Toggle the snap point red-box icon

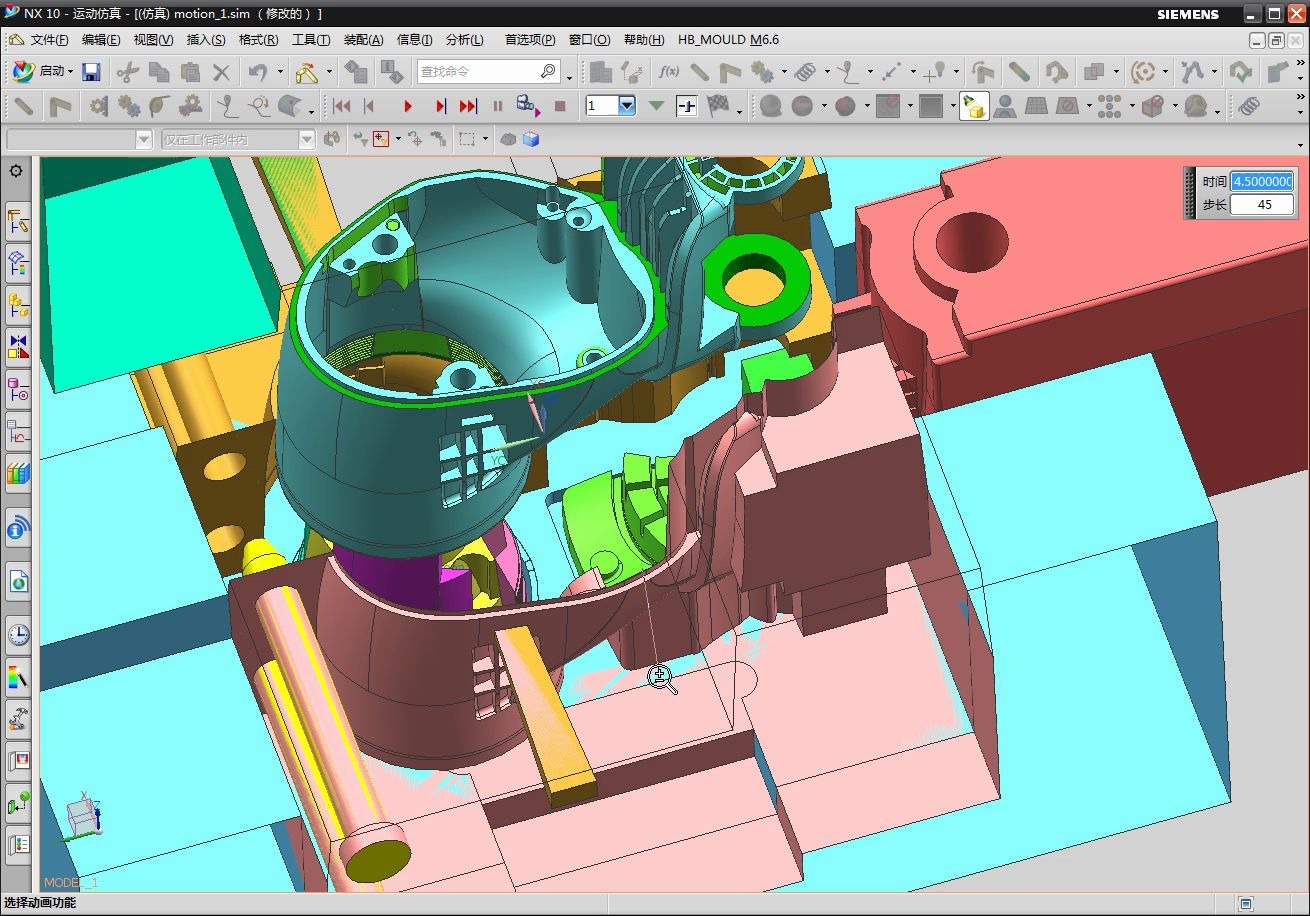380,140
